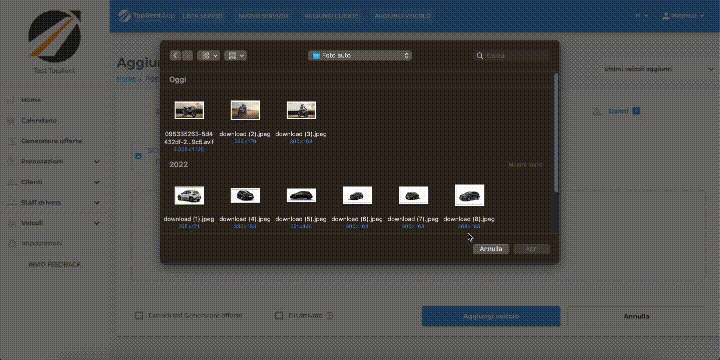Image resolution: width=720 pixels, height=360 pixels.
Task: Click the Danni icon tab
Action: 597,111
